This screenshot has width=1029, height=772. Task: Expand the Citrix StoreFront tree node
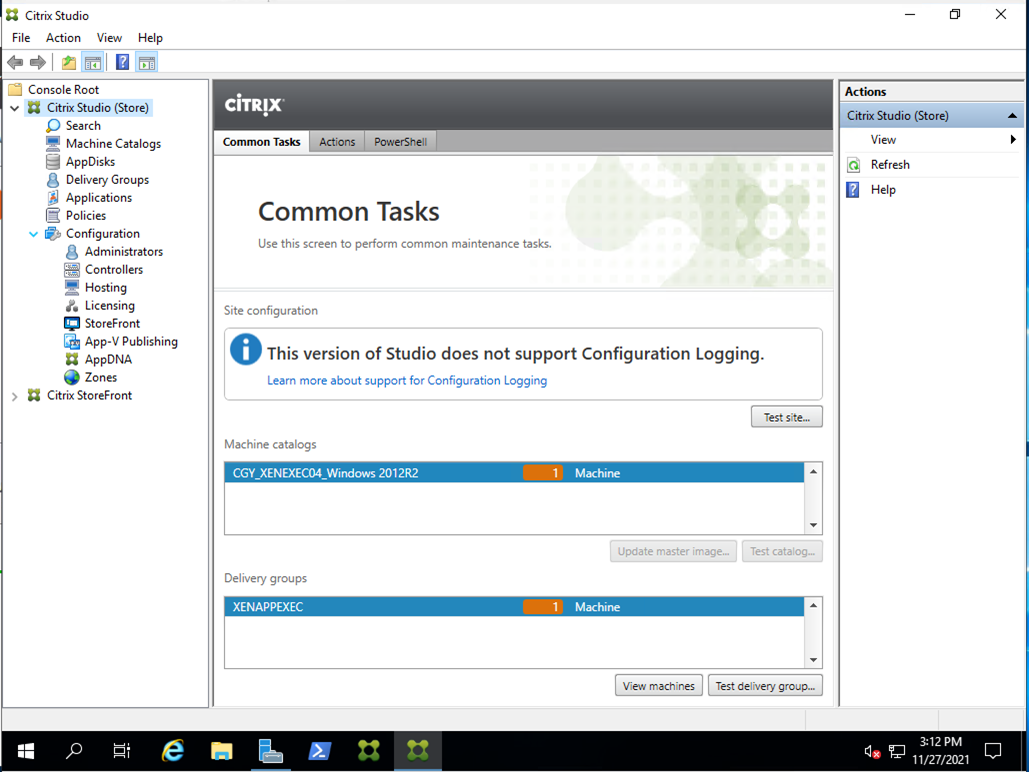(15, 396)
